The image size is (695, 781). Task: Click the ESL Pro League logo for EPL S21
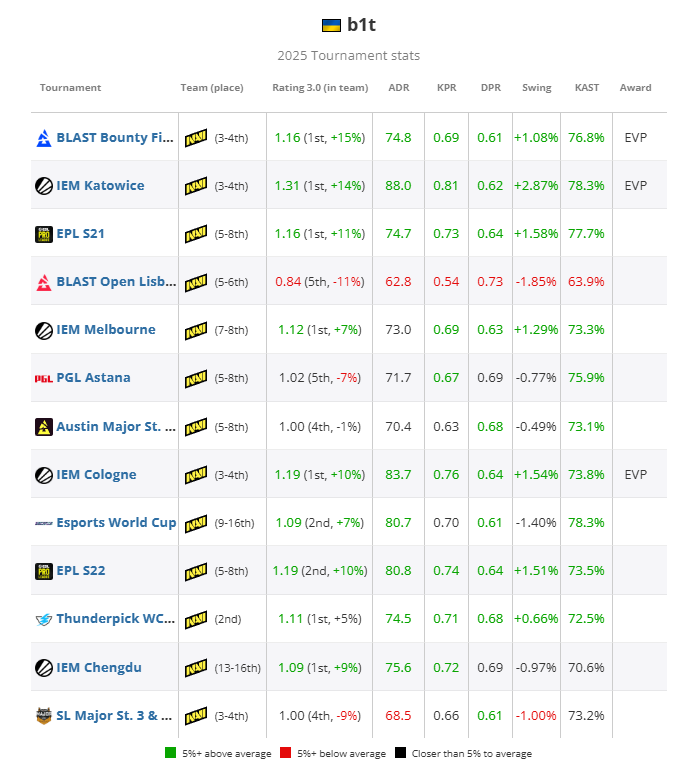[44, 234]
